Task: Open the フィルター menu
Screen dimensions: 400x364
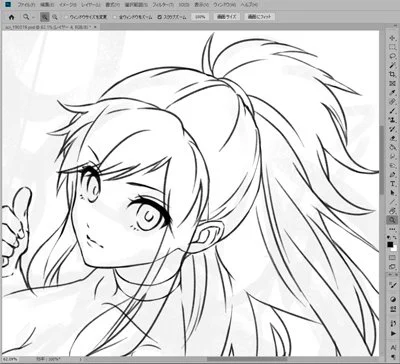Action: point(163,5)
